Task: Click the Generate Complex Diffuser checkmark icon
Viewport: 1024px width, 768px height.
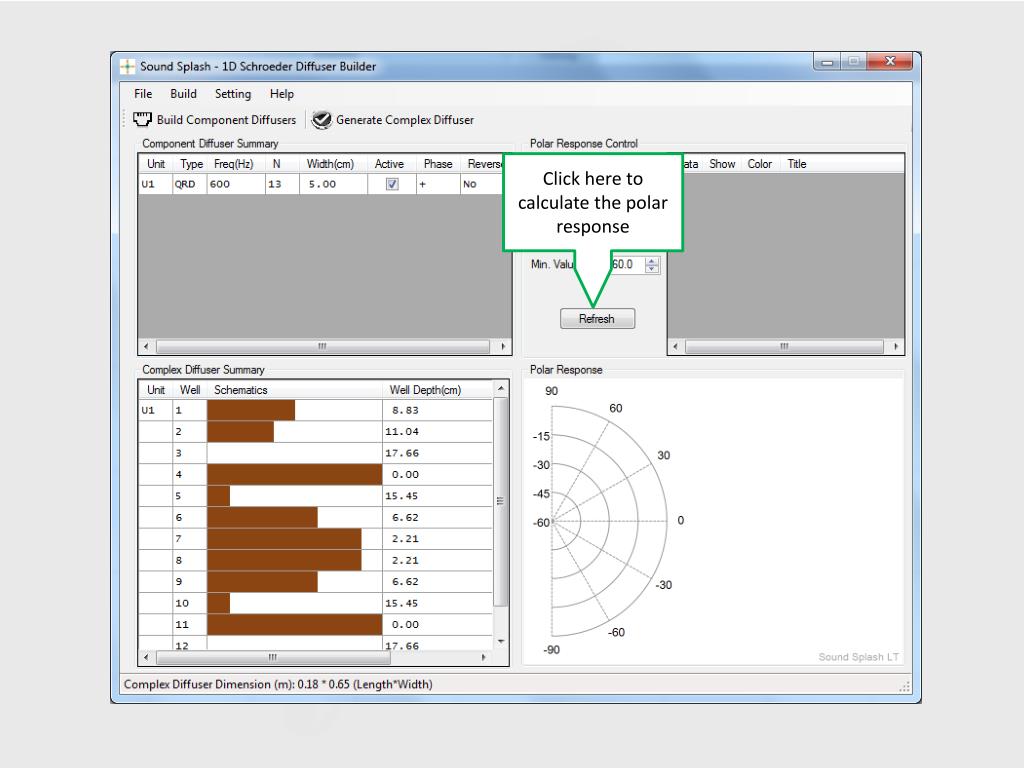Action: [321, 120]
